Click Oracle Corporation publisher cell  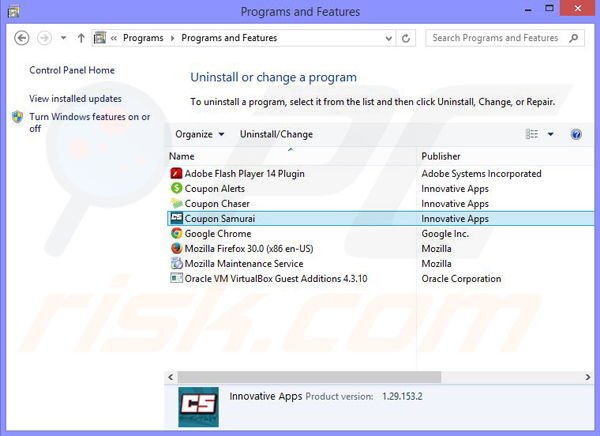[x=461, y=278]
